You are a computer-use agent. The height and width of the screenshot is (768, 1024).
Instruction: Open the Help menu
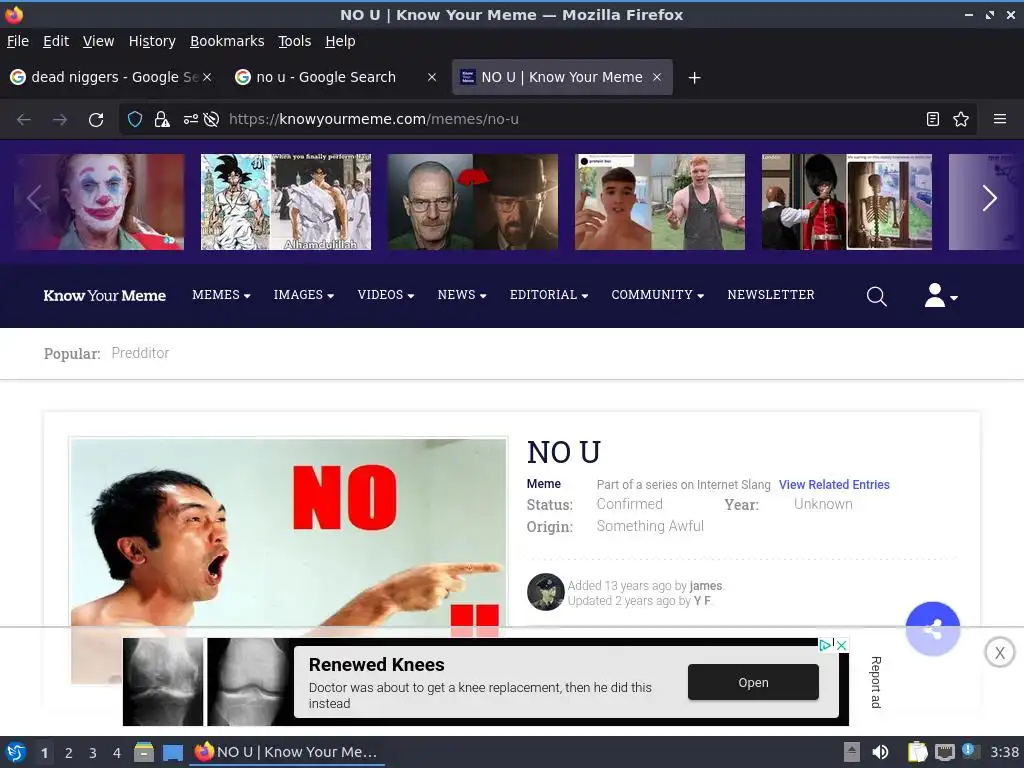(x=340, y=41)
